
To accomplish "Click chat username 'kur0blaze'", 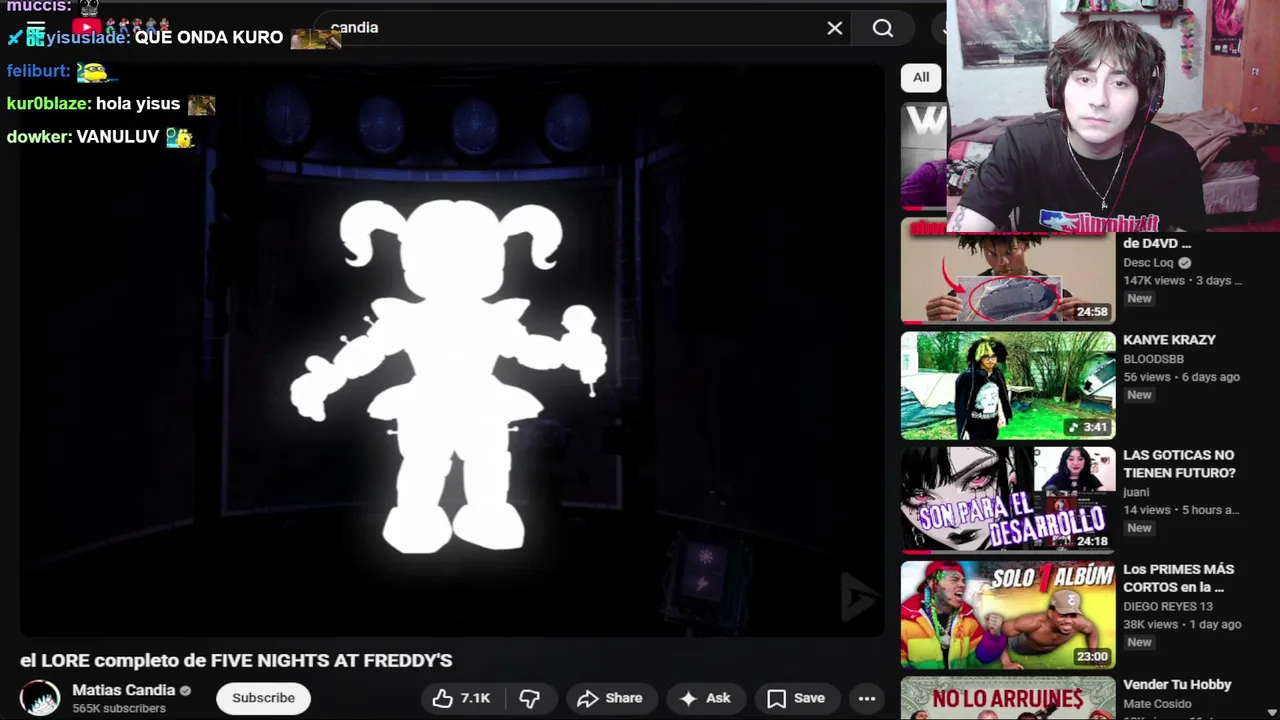I will tap(49, 104).
